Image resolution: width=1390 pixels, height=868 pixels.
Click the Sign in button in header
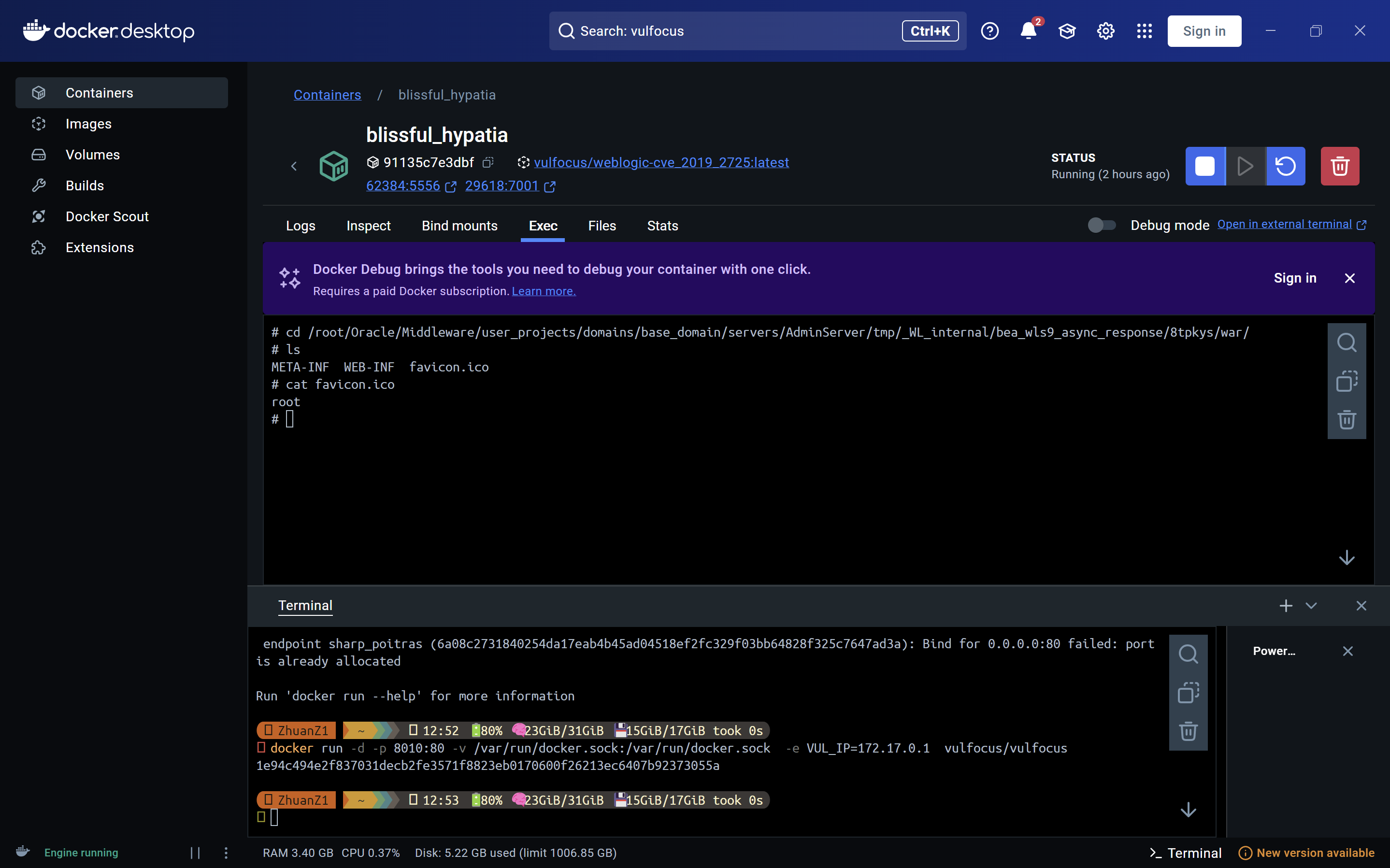tap(1204, 31)
